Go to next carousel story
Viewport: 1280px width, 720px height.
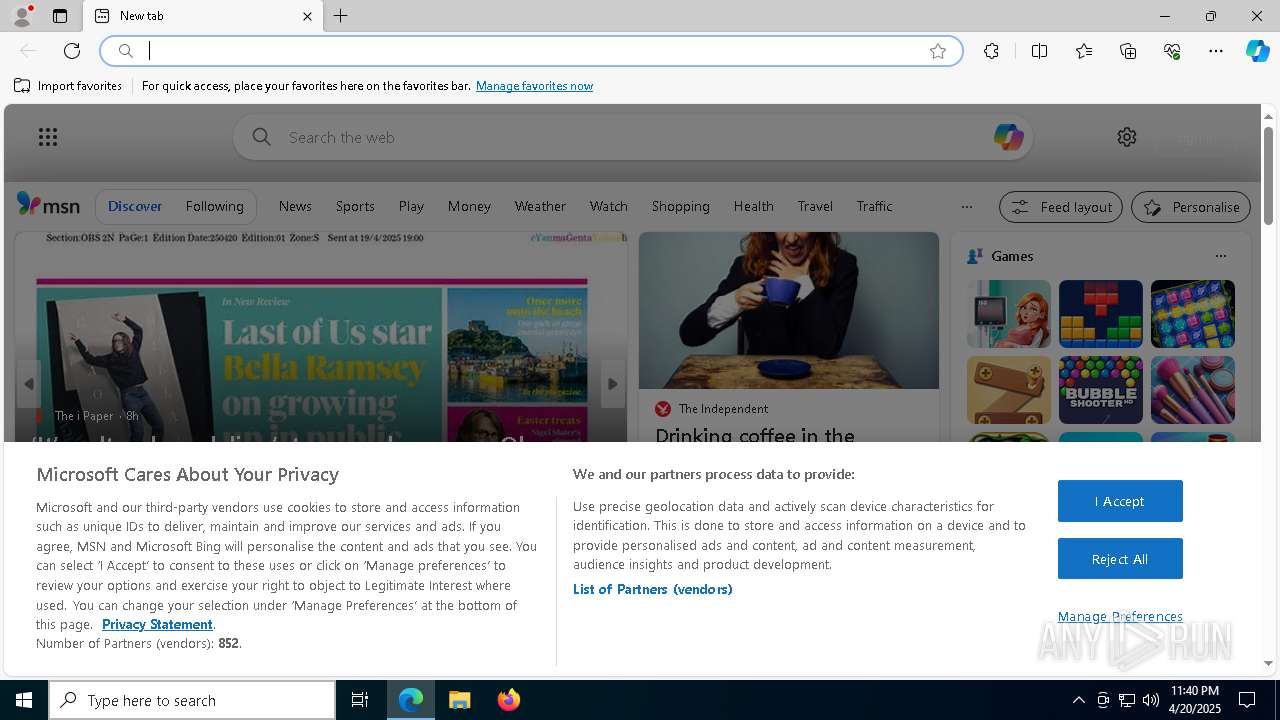click(x=613, y=384)
